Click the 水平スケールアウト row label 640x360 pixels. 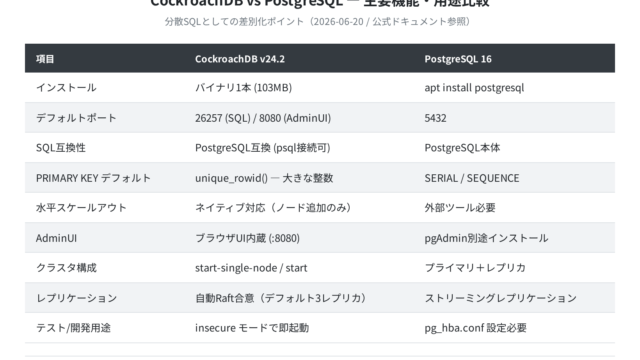[x=81, y=208]
